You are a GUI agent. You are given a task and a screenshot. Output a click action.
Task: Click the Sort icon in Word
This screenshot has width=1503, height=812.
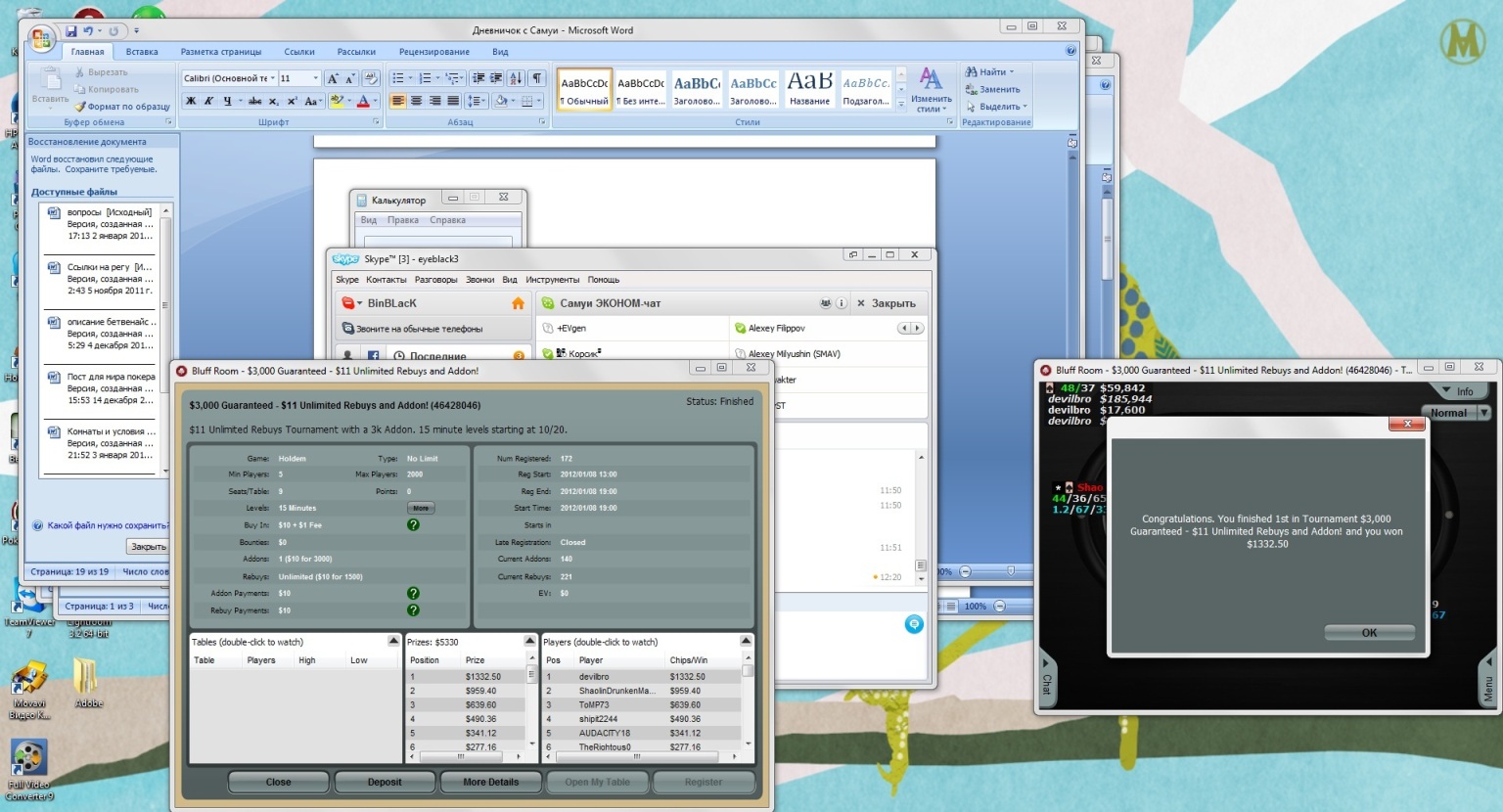[x=518, y=78]
